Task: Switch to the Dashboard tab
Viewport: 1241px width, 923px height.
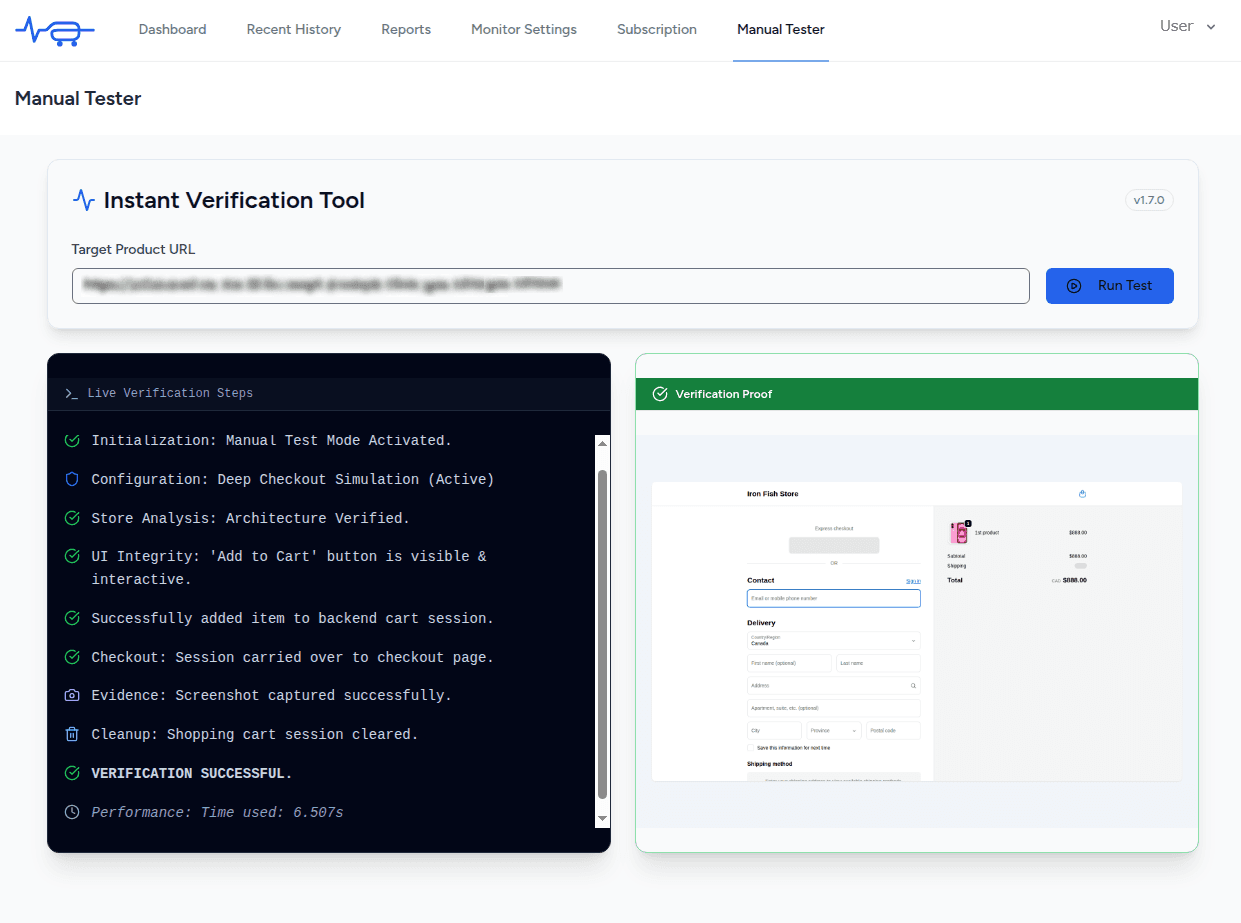Action: [x=172, y=30]
